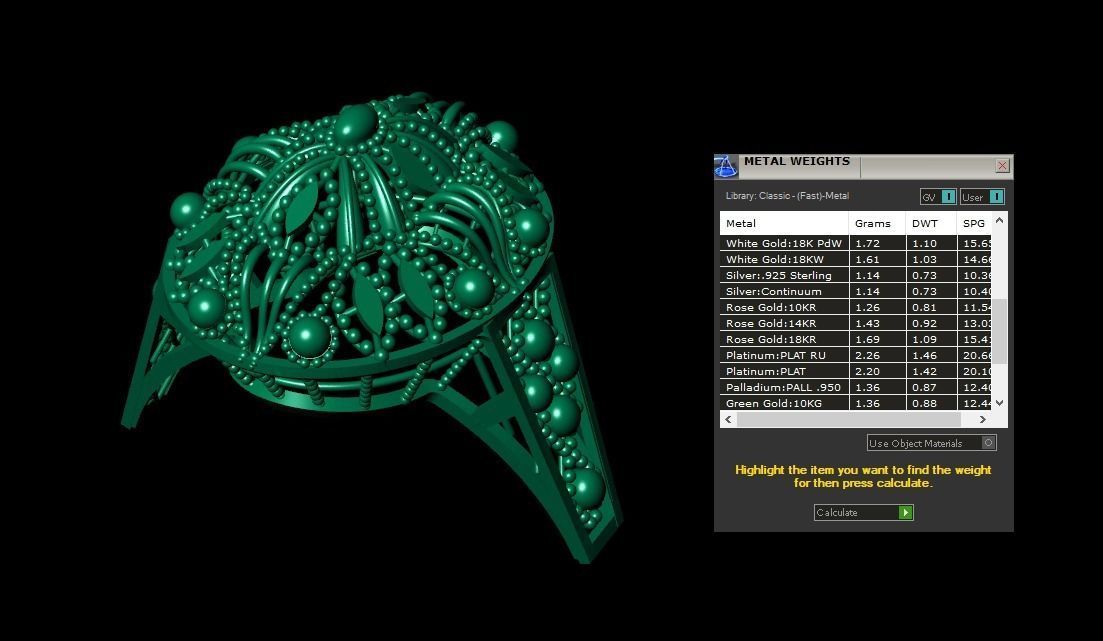Click the Library: Classic - (Fast)-Metal label

(x=787, y=196)
